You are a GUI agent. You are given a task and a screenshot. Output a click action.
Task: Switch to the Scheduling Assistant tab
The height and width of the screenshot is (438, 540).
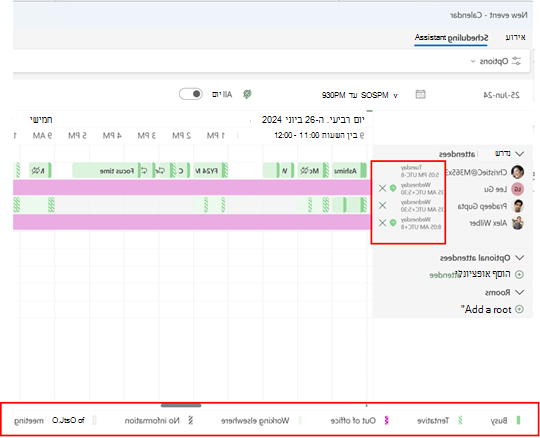451,38
